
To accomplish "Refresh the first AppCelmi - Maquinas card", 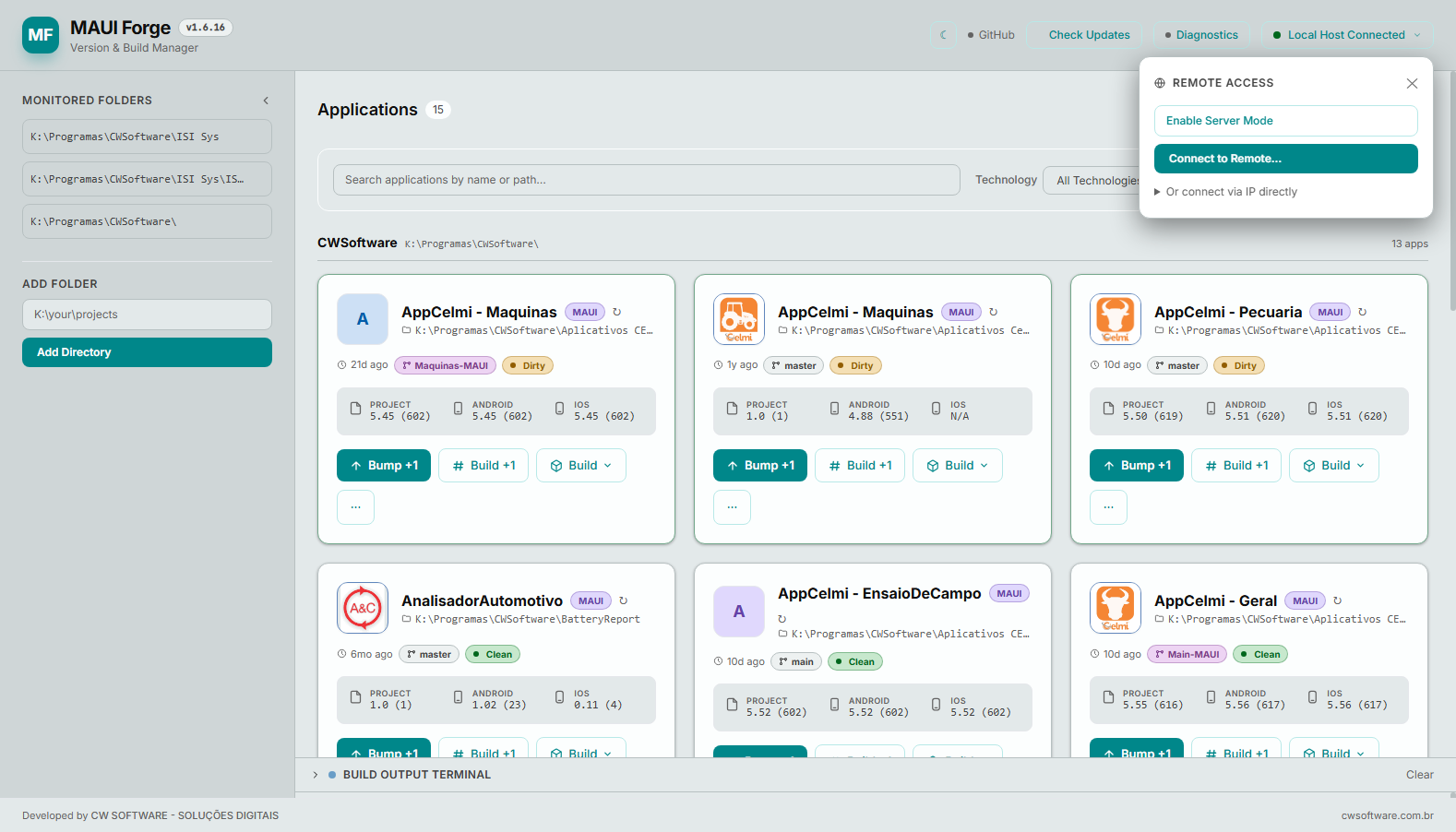I will [617, 312].
